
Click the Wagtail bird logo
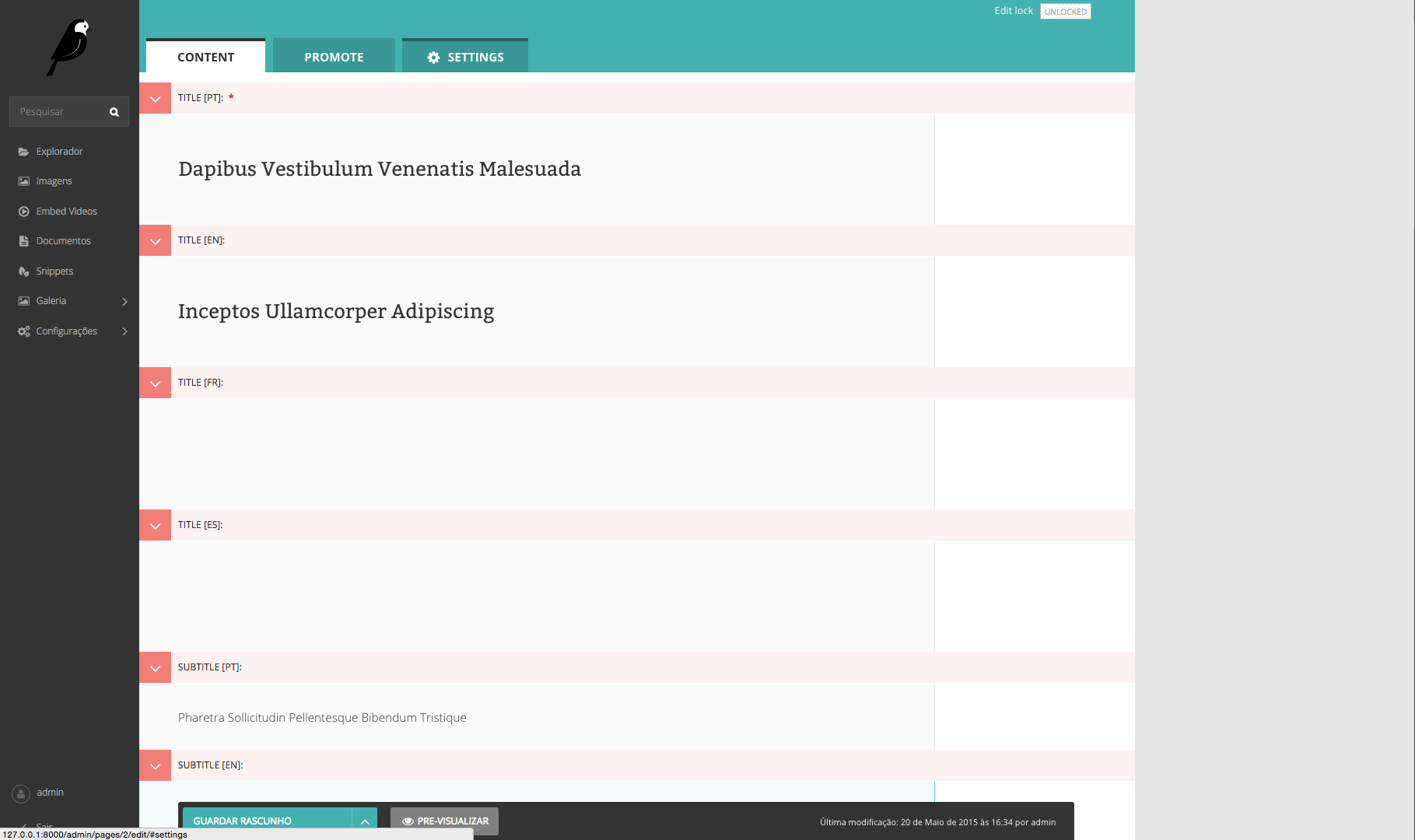click(x=69, y=47)
